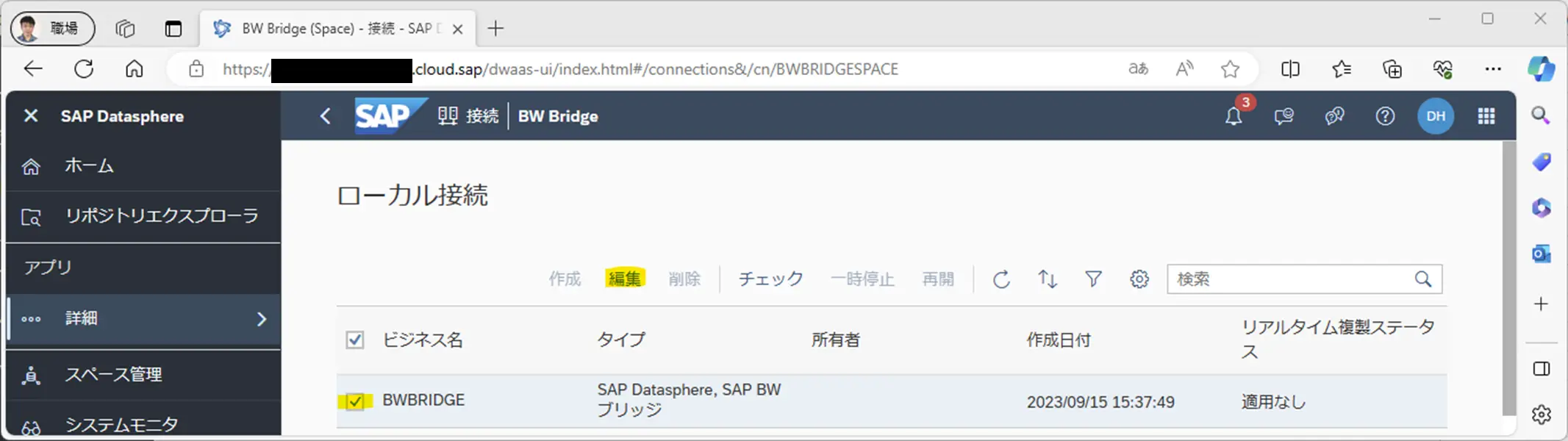Click the 所有者 column header

pos(836,340)
